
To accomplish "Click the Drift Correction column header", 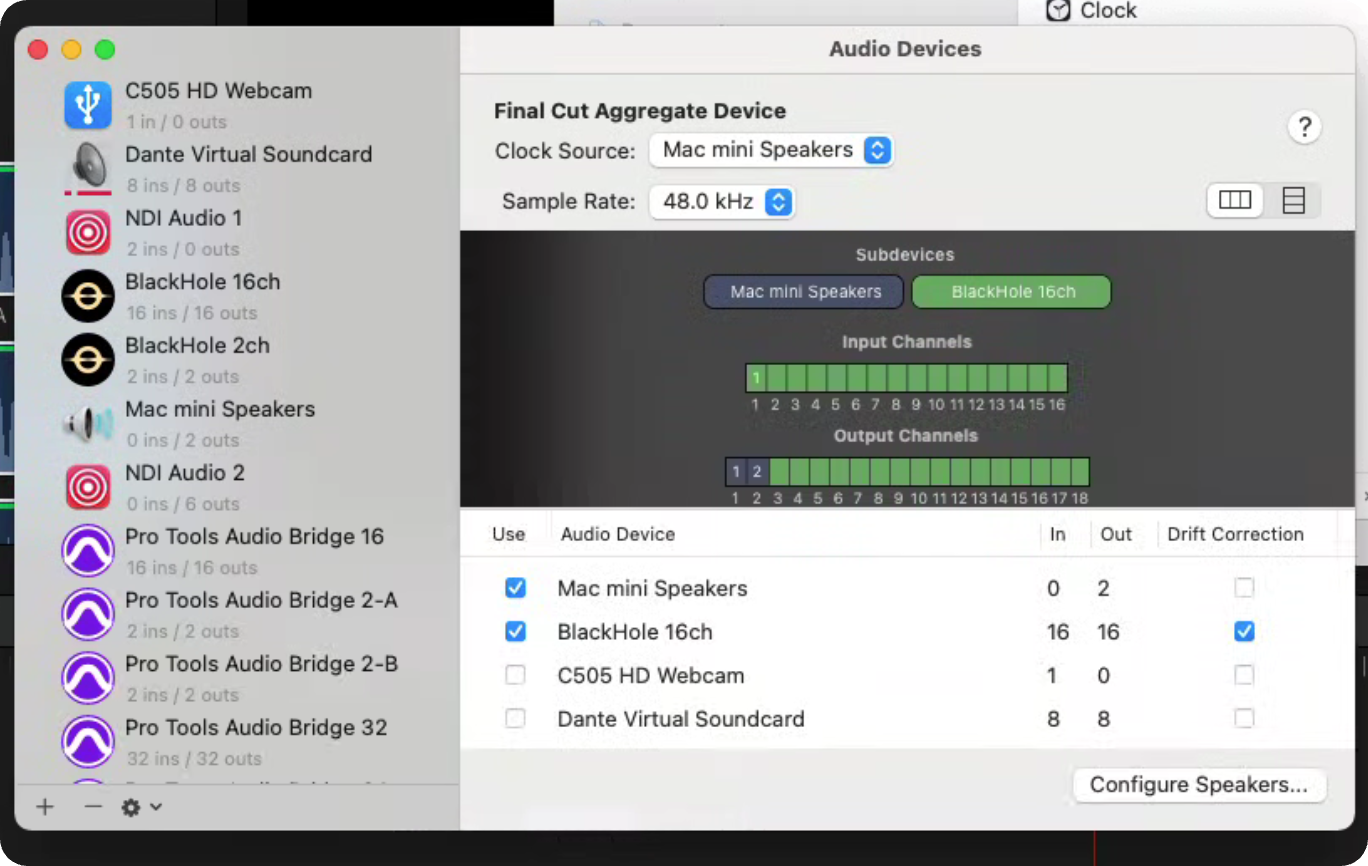I will (1235, 534).
